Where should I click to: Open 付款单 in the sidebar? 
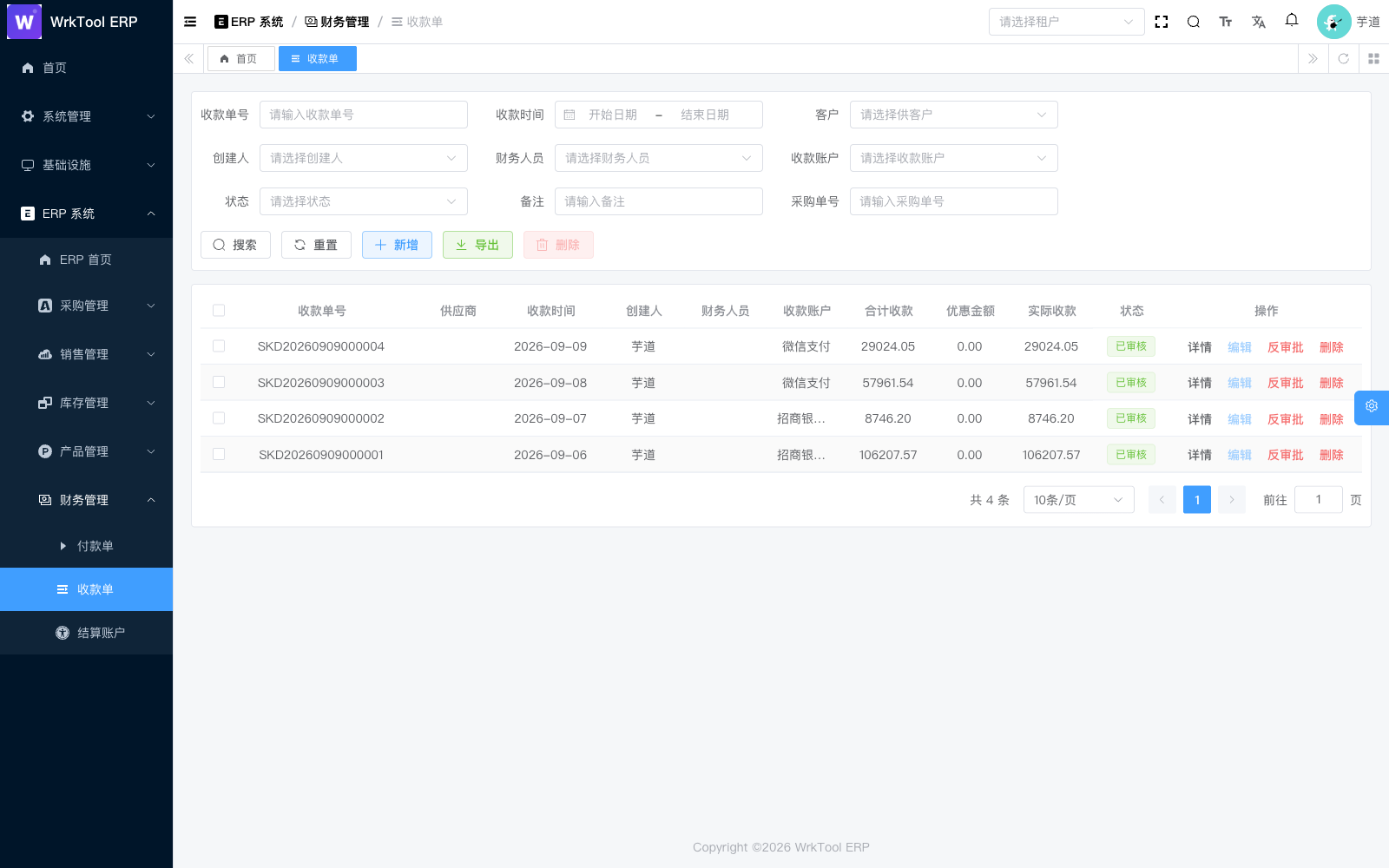click(86, 546)
